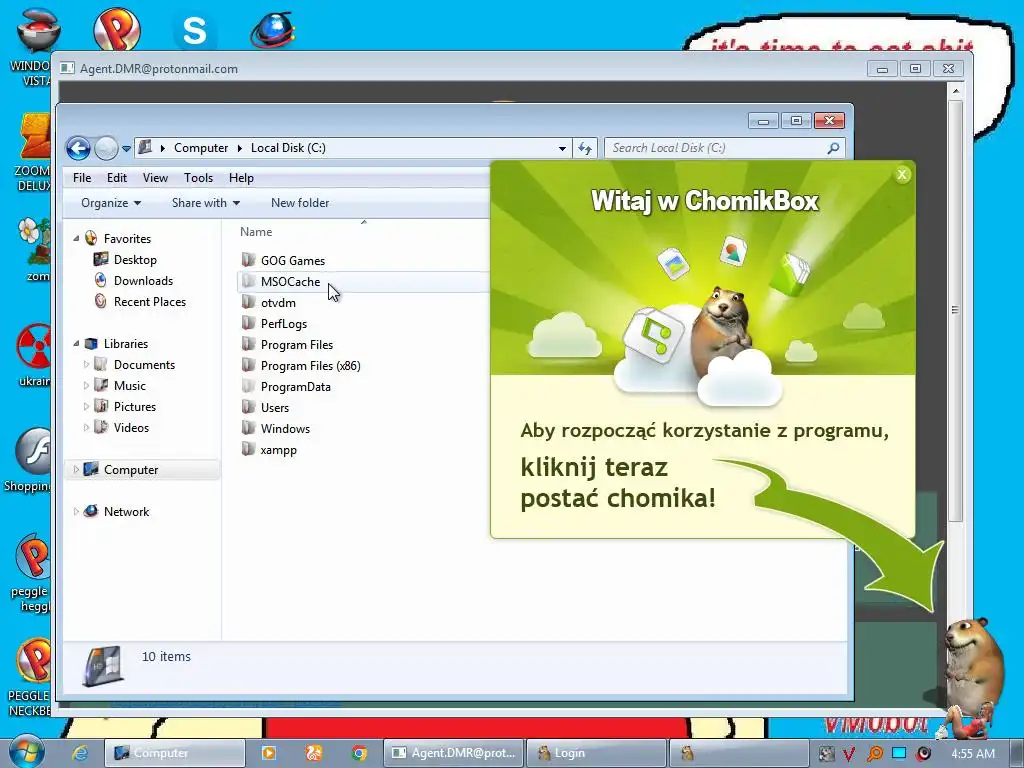Click the Explorer Back arrow button

click(78, 148)
